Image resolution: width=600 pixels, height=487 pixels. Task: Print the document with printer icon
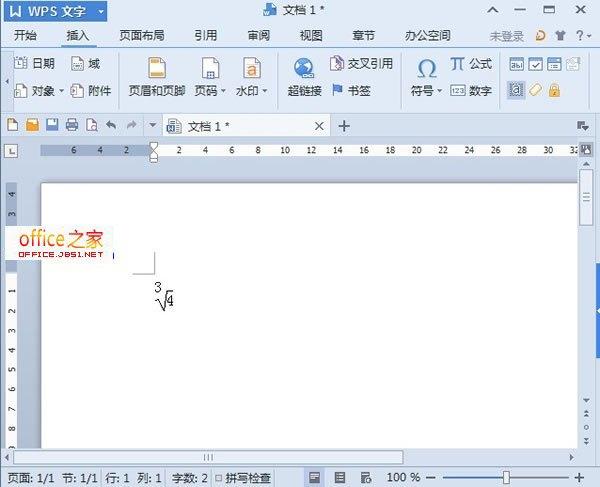click(72, 125)
